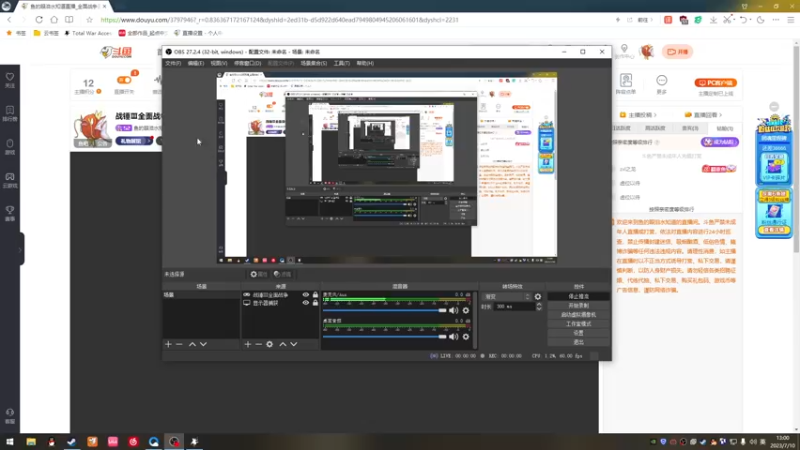Open OBS Help menu

click(x=365, y=63)
